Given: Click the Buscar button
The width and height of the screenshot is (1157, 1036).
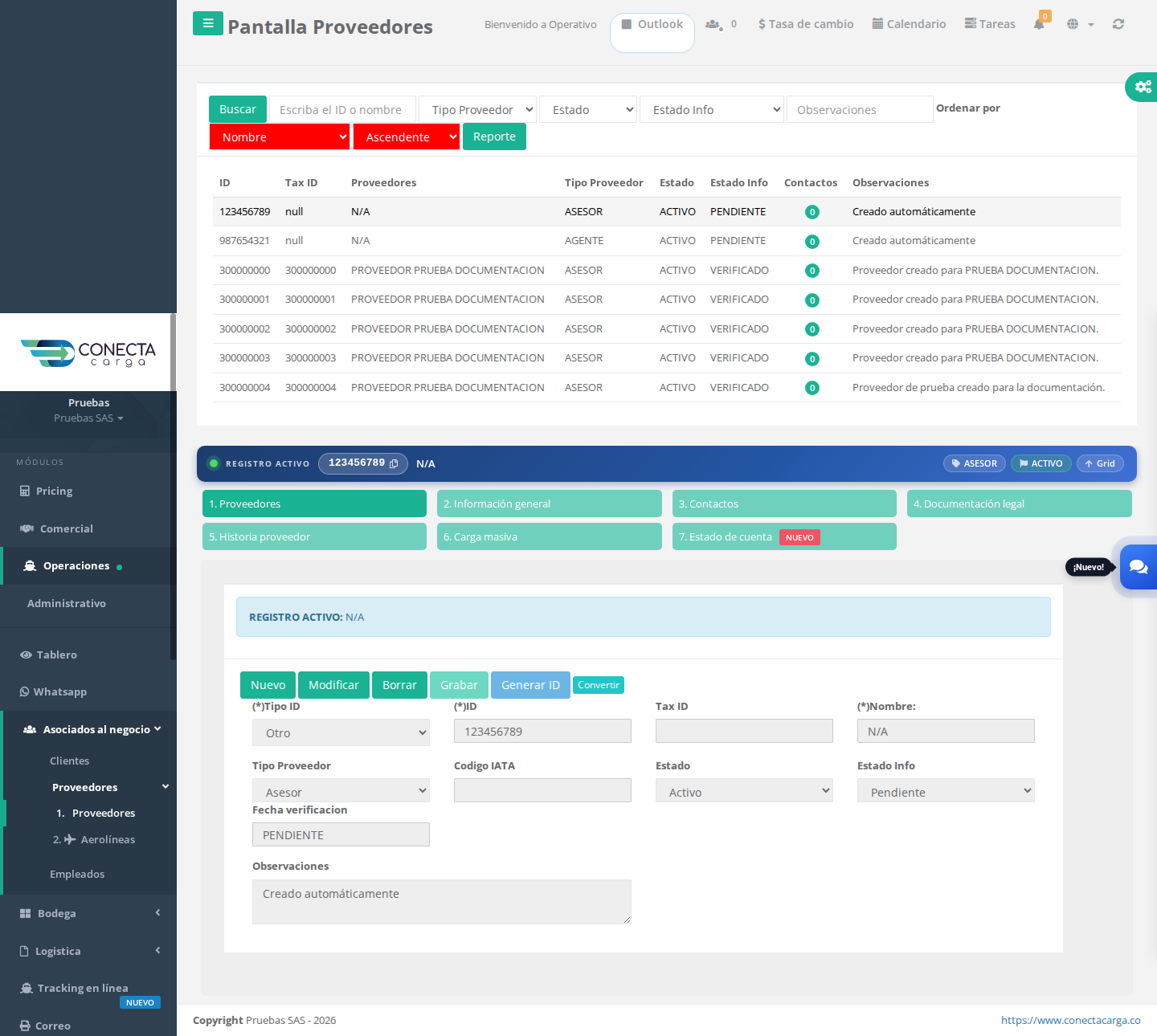Looking at the screenshot, I should (238, 109).
